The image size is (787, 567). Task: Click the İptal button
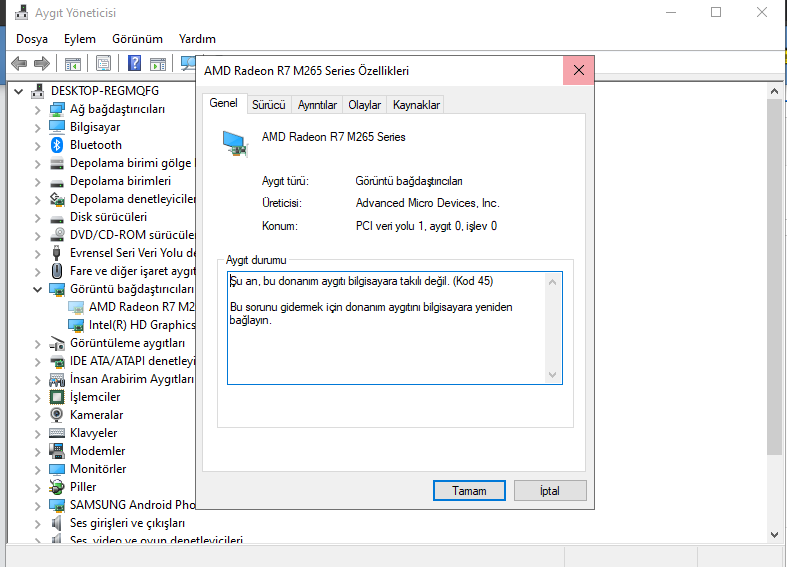click(x=550, y=491)
